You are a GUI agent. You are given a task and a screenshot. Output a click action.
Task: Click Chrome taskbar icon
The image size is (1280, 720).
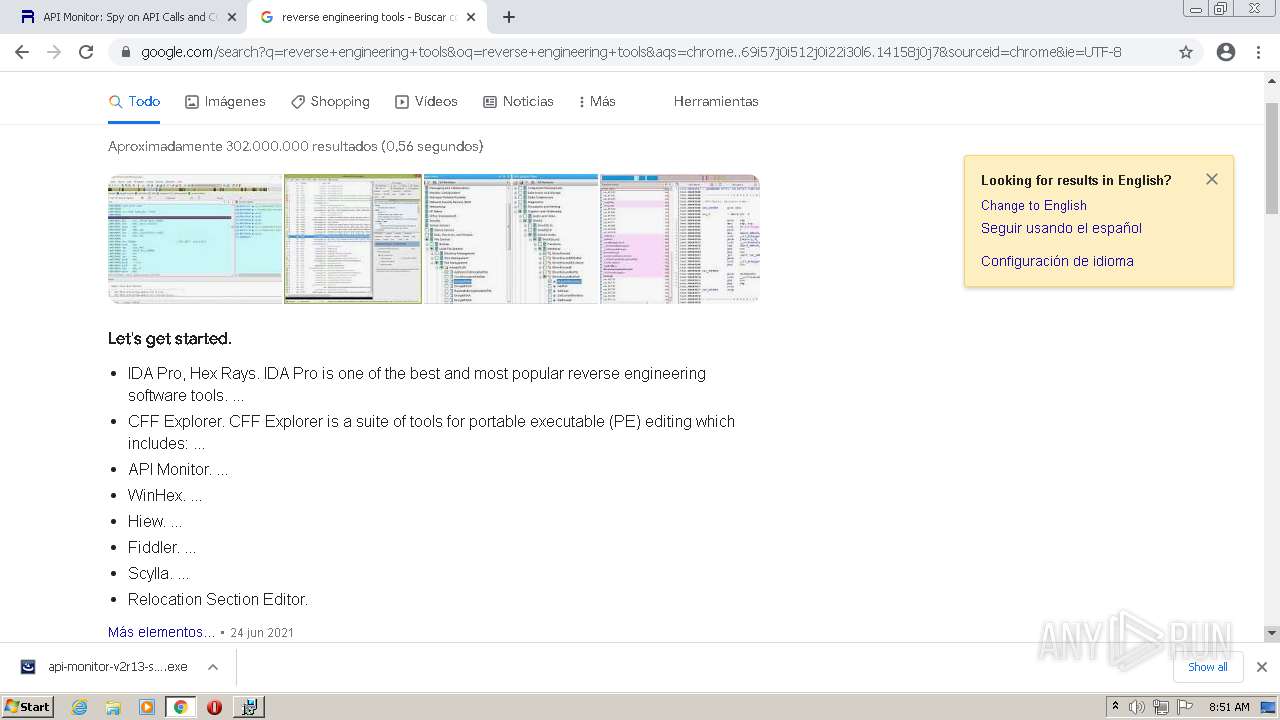[180, 707]
